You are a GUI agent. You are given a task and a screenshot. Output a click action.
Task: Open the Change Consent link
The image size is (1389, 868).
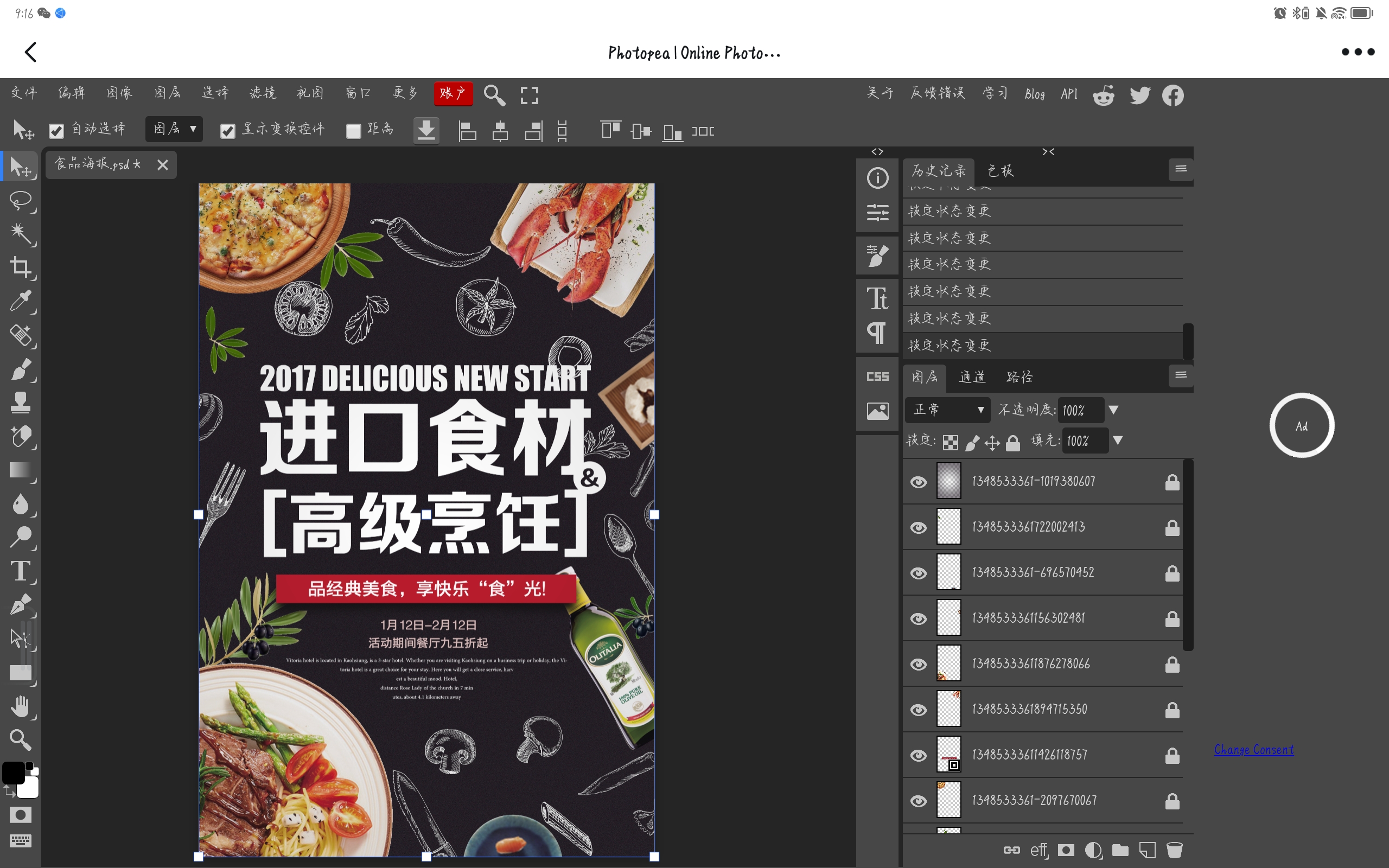[1253, 750]
